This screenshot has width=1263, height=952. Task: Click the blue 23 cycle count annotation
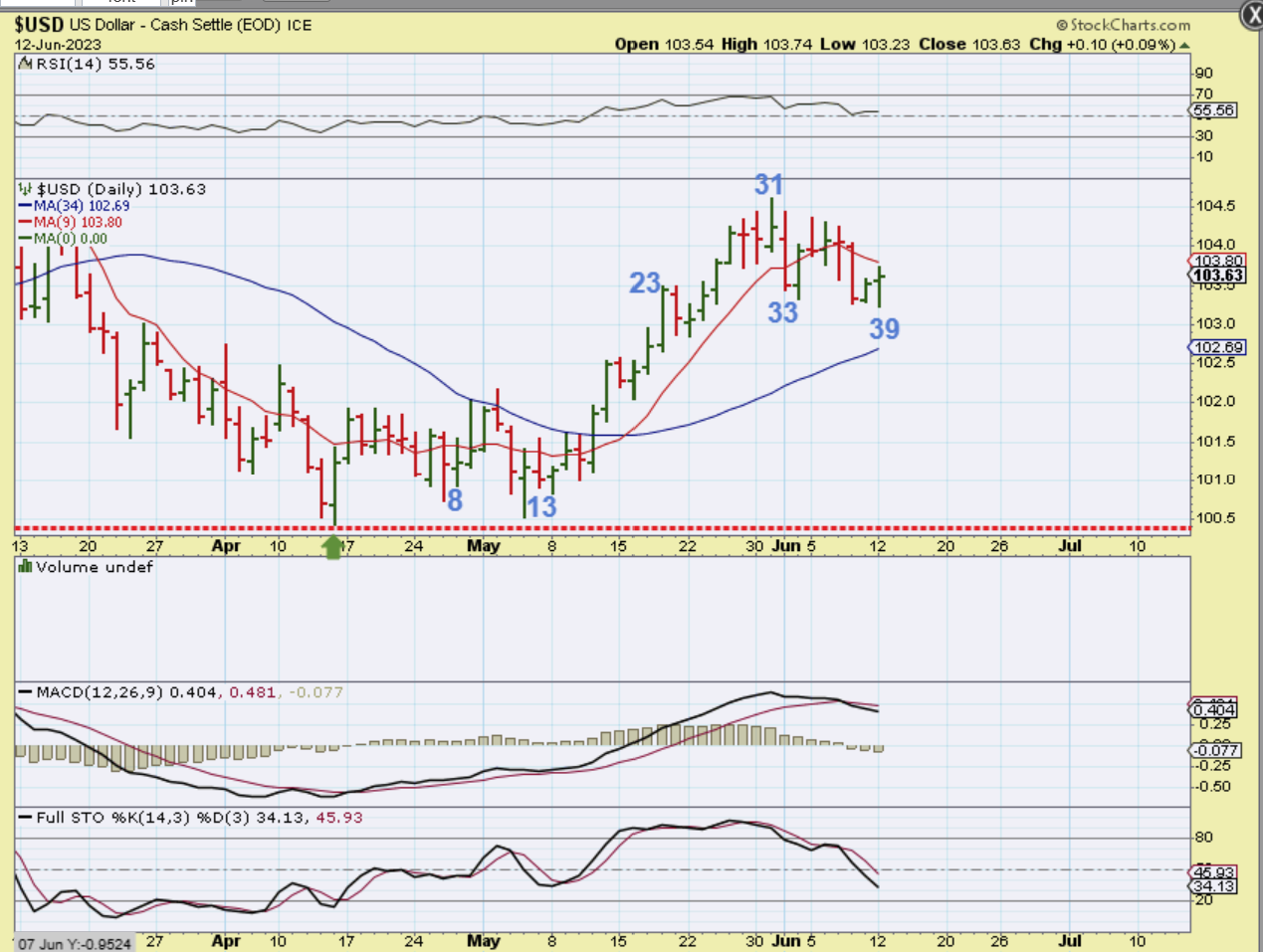pos(645,284)
